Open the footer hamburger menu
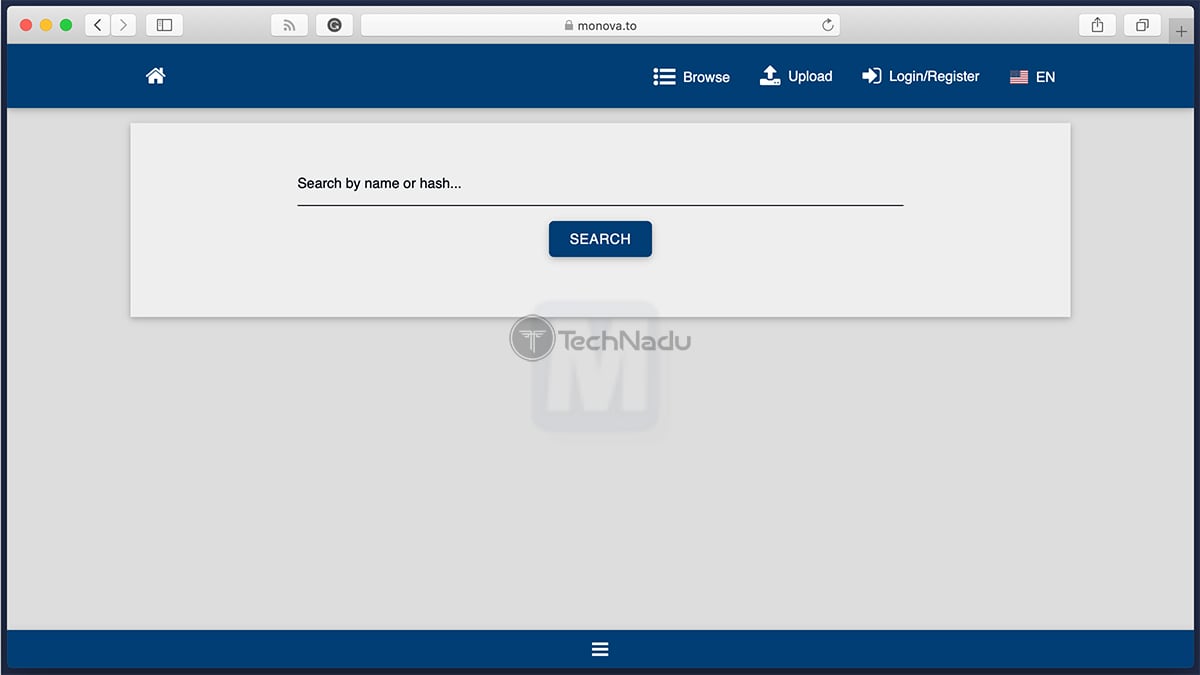This screenshot has height=675, width=1200. (x=600, y=649)
